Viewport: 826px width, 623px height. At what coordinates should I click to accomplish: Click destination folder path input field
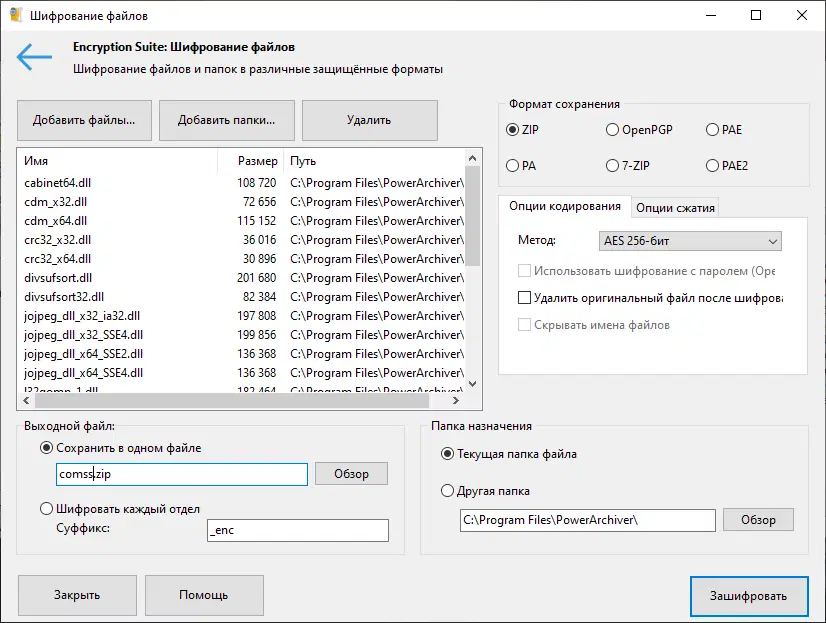click(587, 520)
